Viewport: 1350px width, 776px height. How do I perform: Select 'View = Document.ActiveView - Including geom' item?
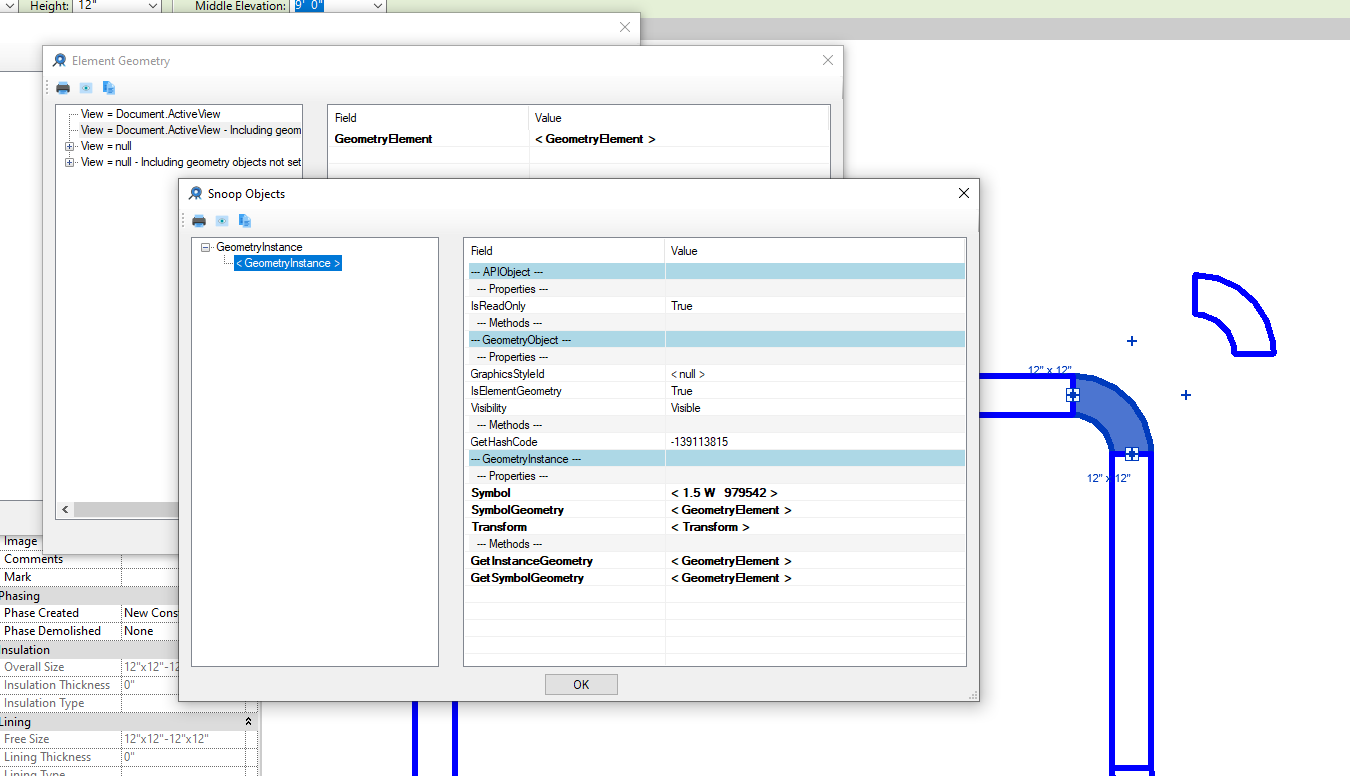pyautogui.click(x=191, y=130)
